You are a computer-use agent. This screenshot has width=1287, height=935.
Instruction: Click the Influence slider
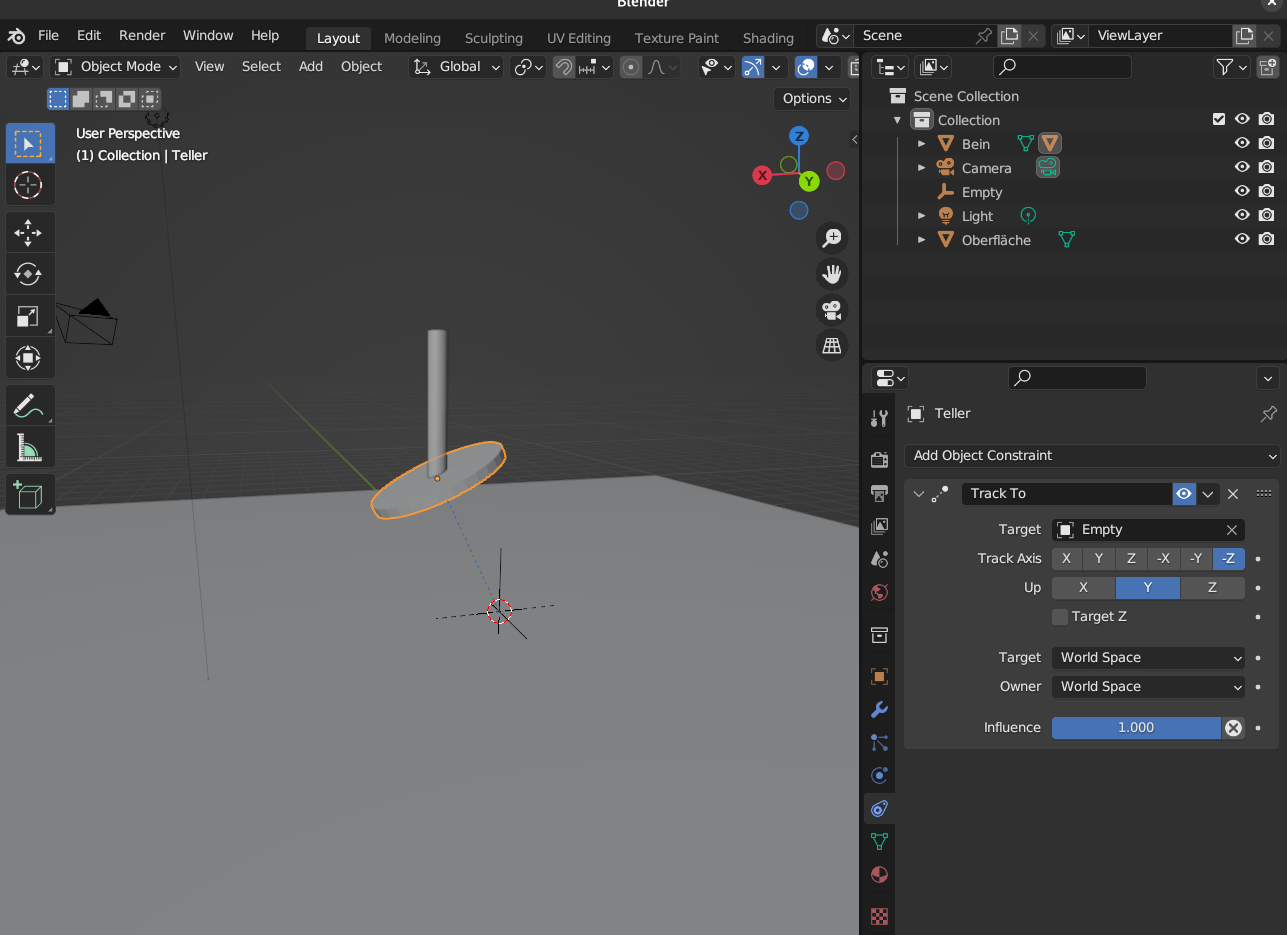pos(1135,728)
